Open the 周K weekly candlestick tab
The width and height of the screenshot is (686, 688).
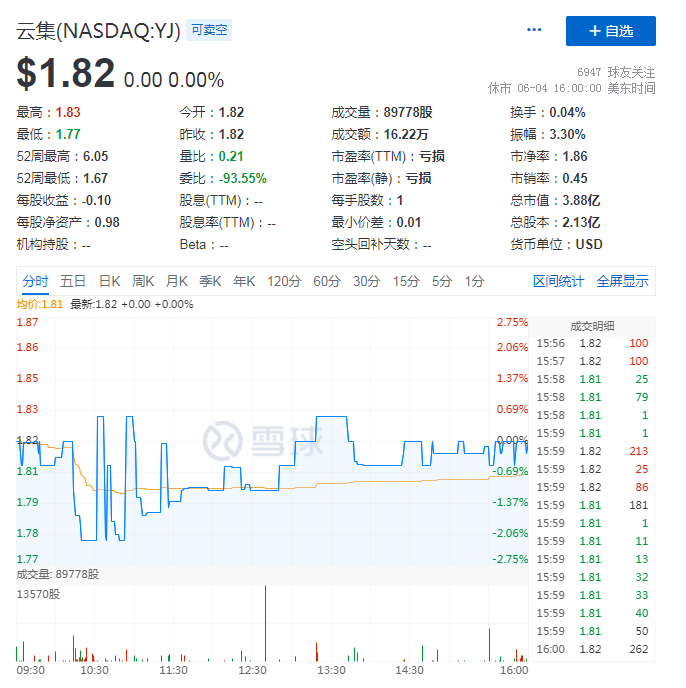(143, 281)
